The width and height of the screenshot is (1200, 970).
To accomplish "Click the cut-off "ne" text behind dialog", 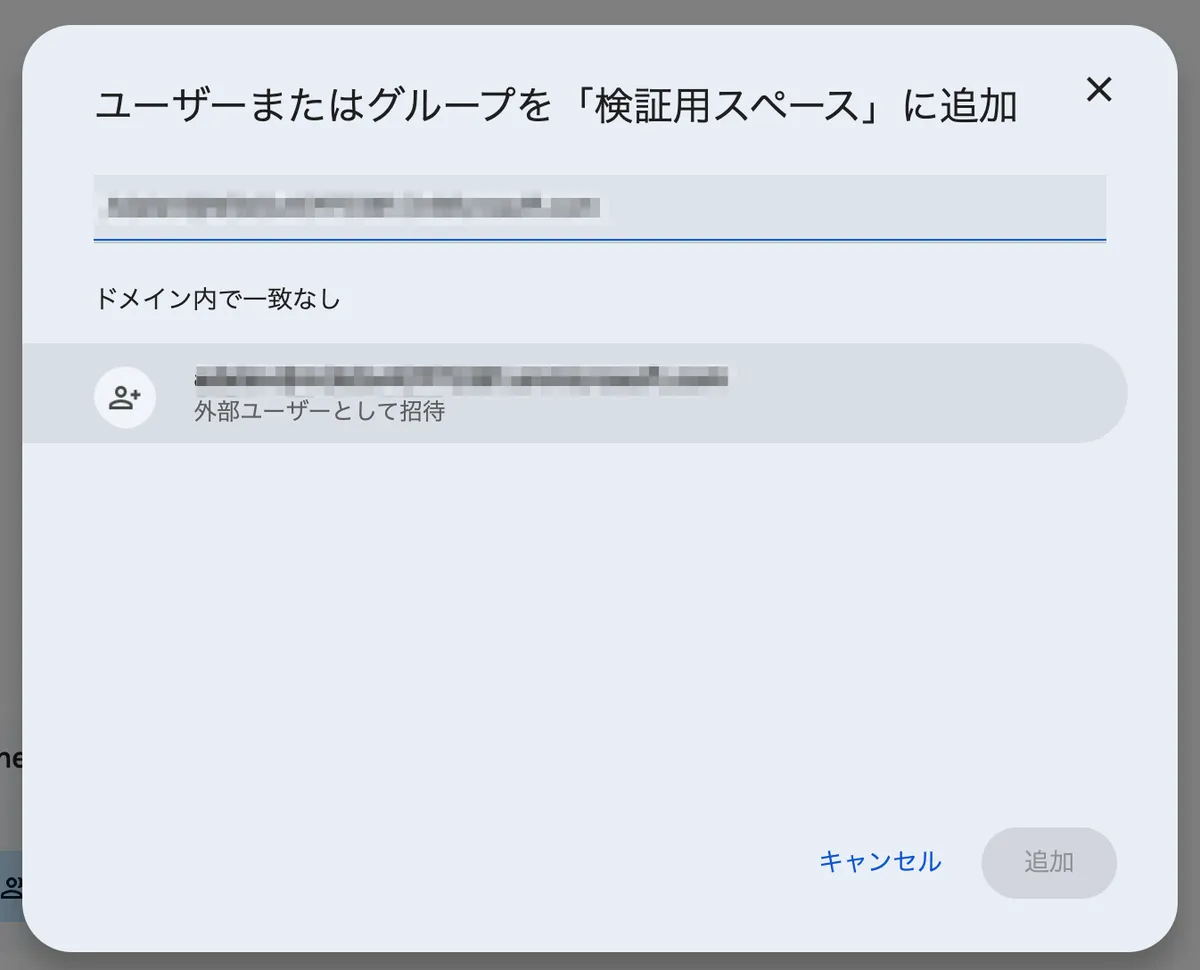I will 10,758.
